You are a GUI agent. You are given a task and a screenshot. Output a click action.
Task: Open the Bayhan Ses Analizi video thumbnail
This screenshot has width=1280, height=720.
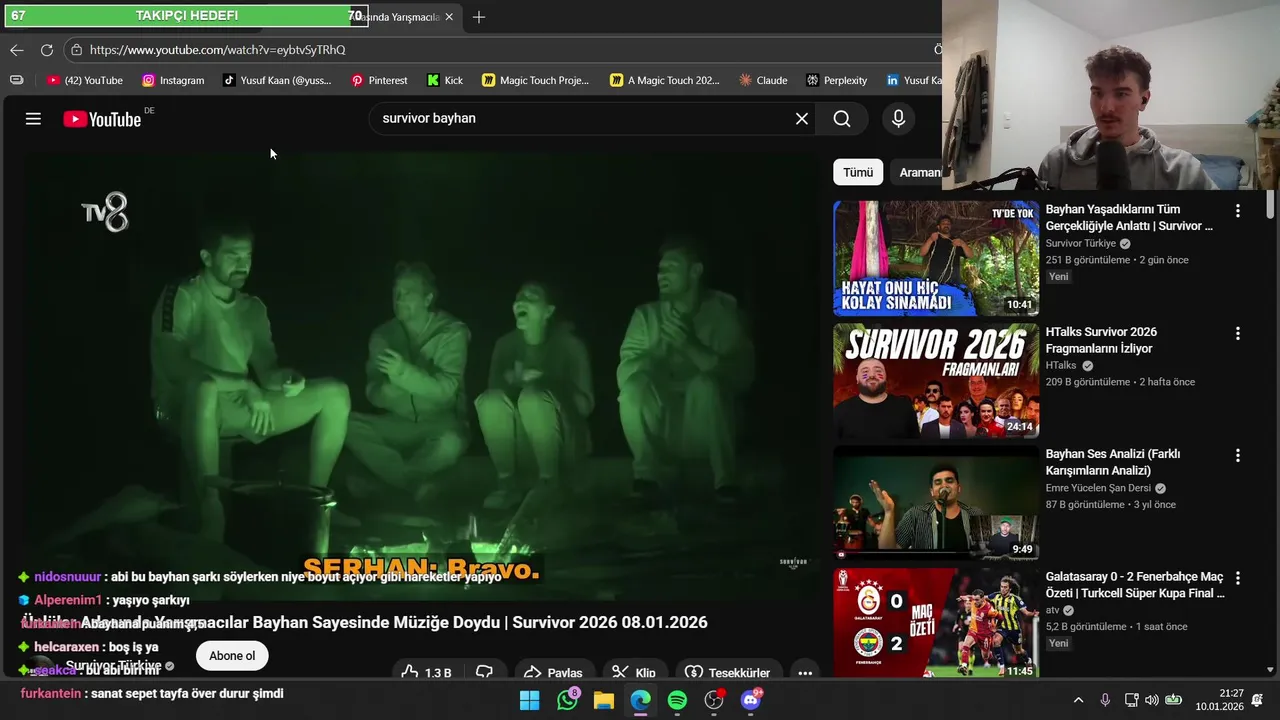[x=936, y=503]
